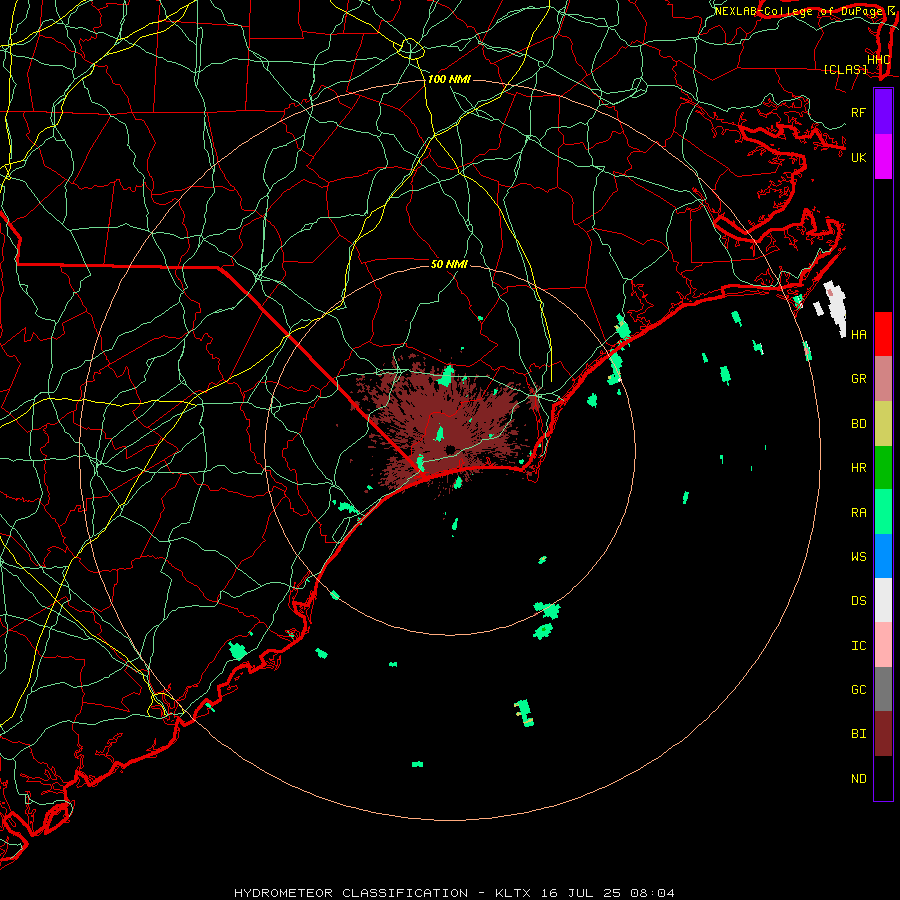
Task: Click the [CLAS] units label
Action: pyautogui.click(x=845, y=69)
